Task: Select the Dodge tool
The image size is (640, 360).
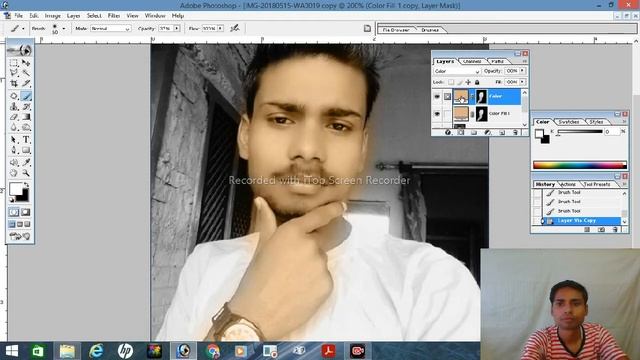Action: pos(26,127)
